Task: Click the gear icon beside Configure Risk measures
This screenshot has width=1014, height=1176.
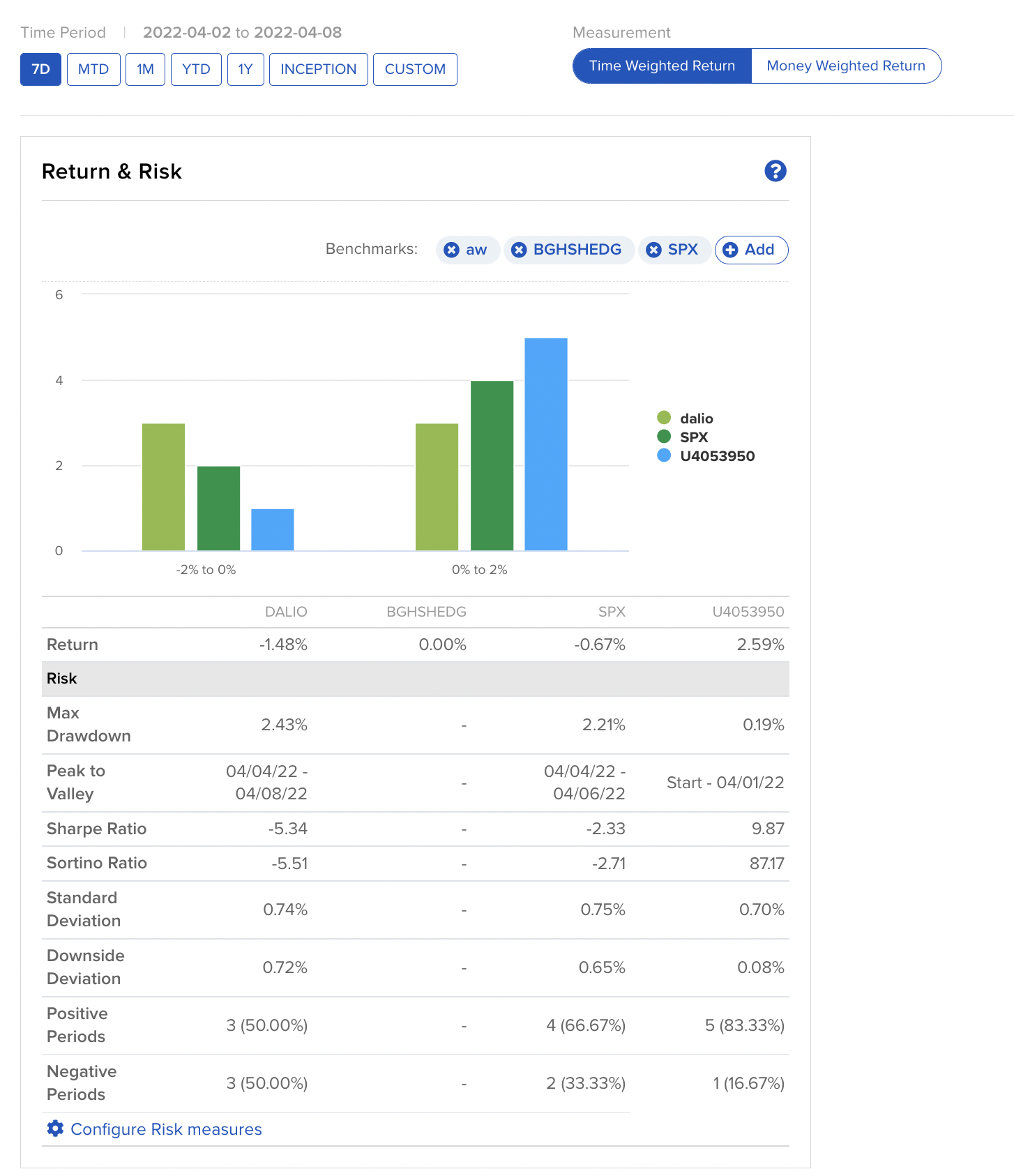Action: [55, 1129]
